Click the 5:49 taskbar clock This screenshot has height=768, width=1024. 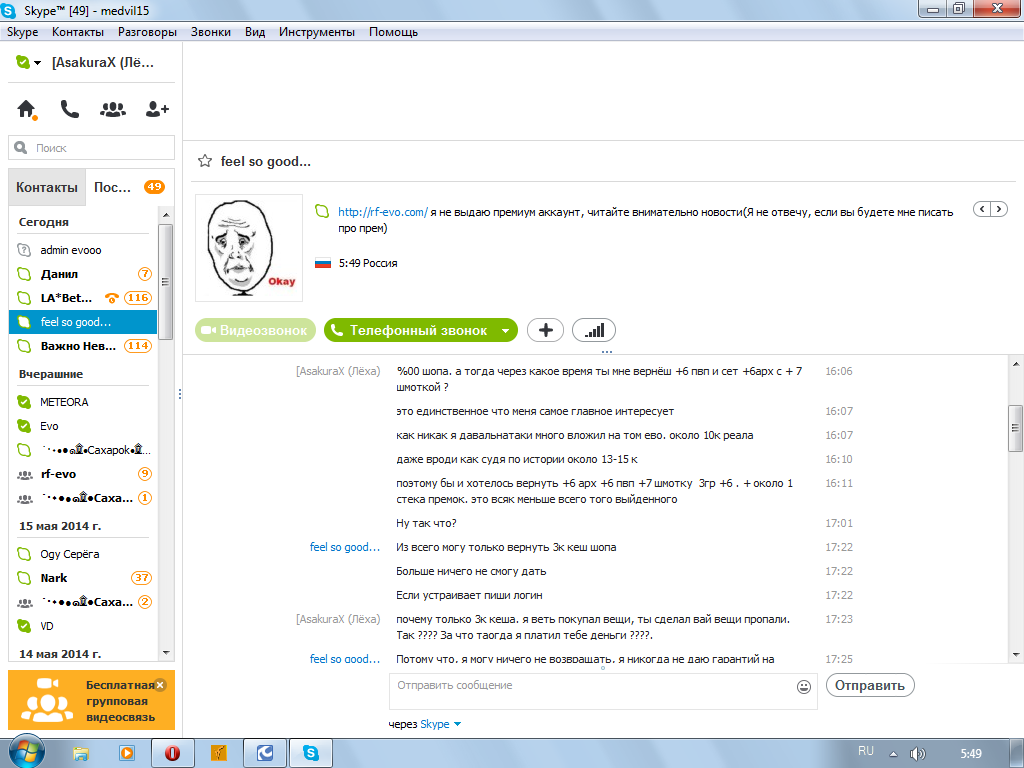[971, 754]
